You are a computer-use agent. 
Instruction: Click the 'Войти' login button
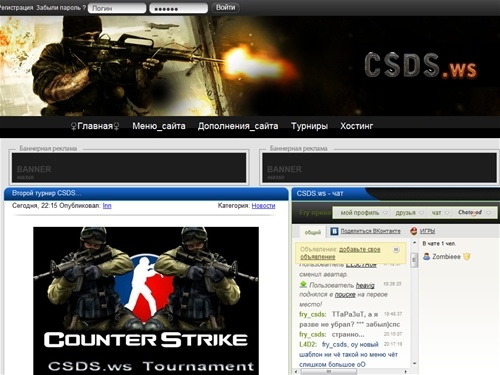(x=225, y=7)
